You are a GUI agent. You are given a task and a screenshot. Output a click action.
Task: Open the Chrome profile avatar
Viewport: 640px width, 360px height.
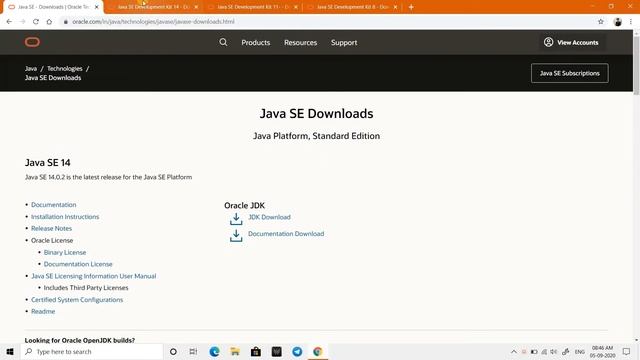click(x=618, y=22)
